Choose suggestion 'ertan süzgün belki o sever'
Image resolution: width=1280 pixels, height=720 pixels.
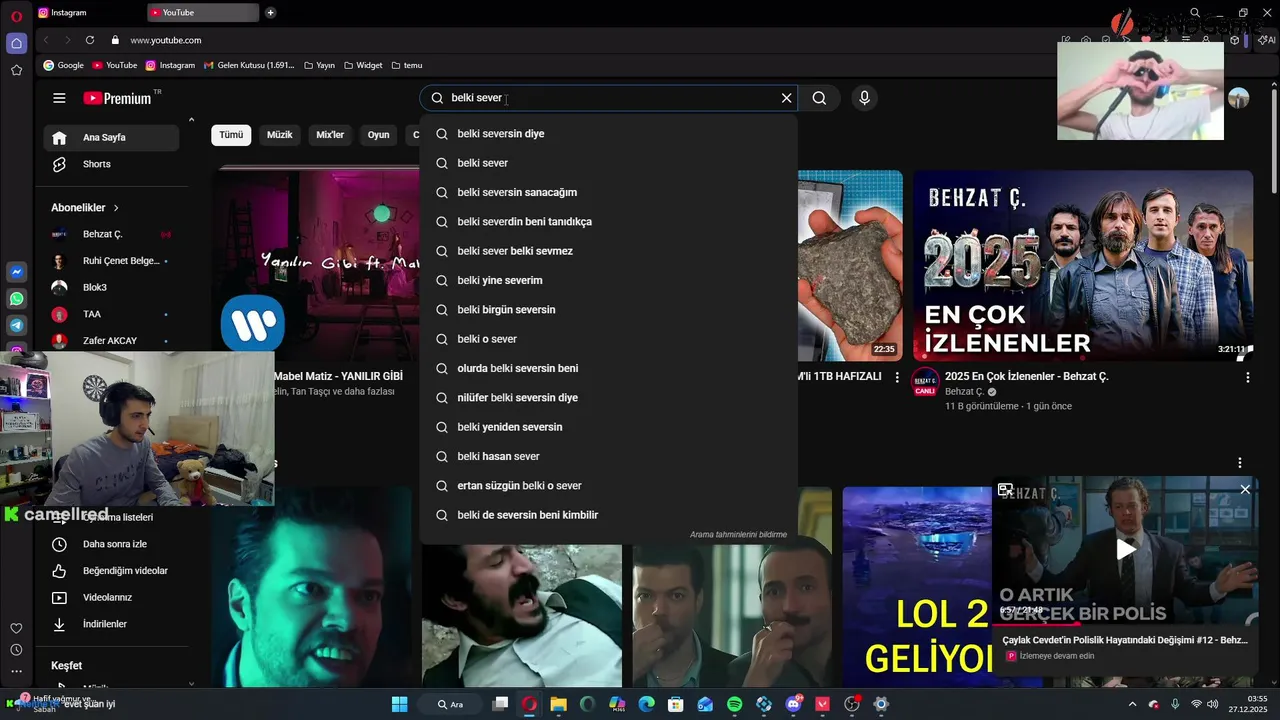coord(609,485)
